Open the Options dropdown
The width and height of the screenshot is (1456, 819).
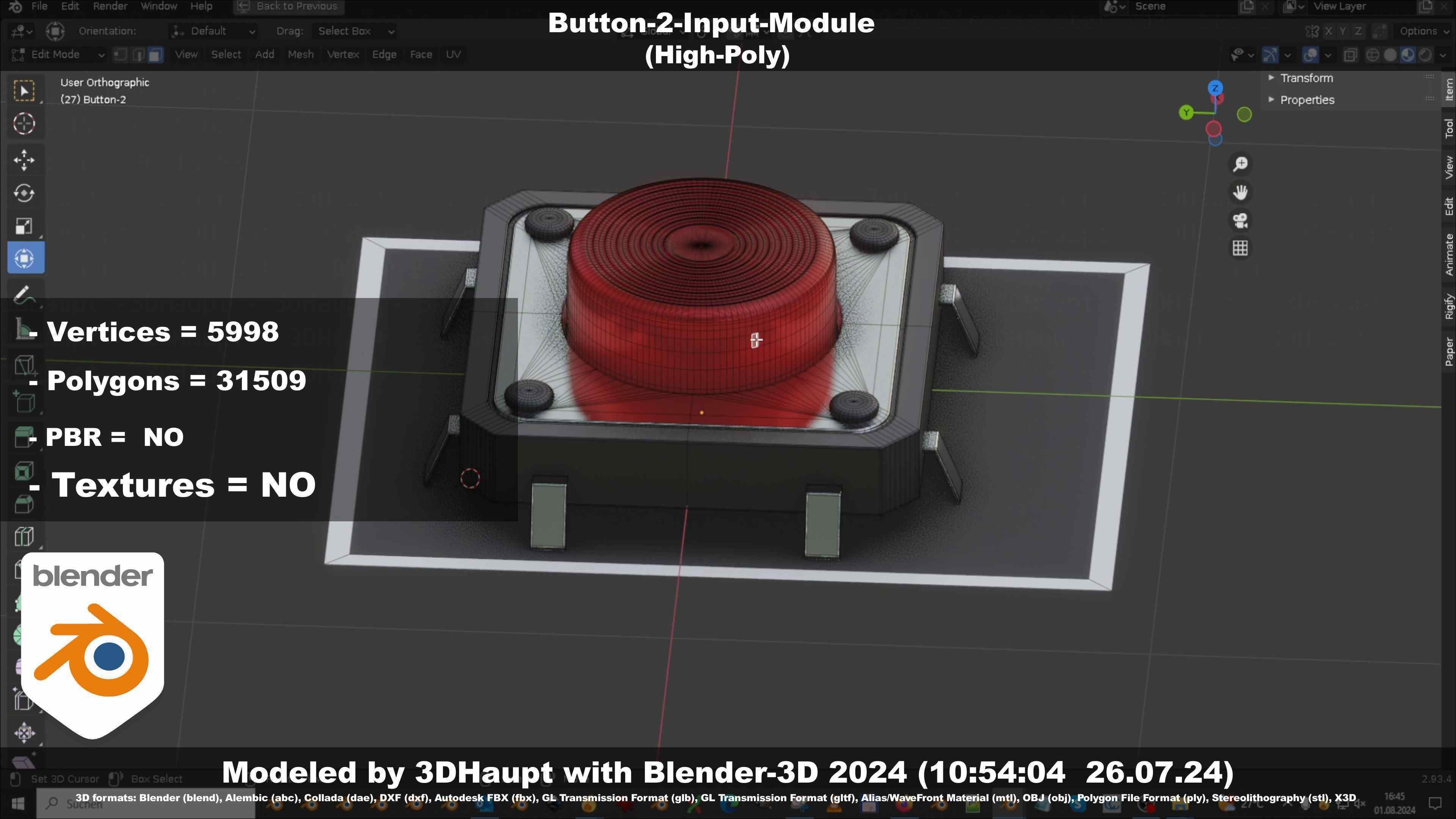[x=1424, y=31]
